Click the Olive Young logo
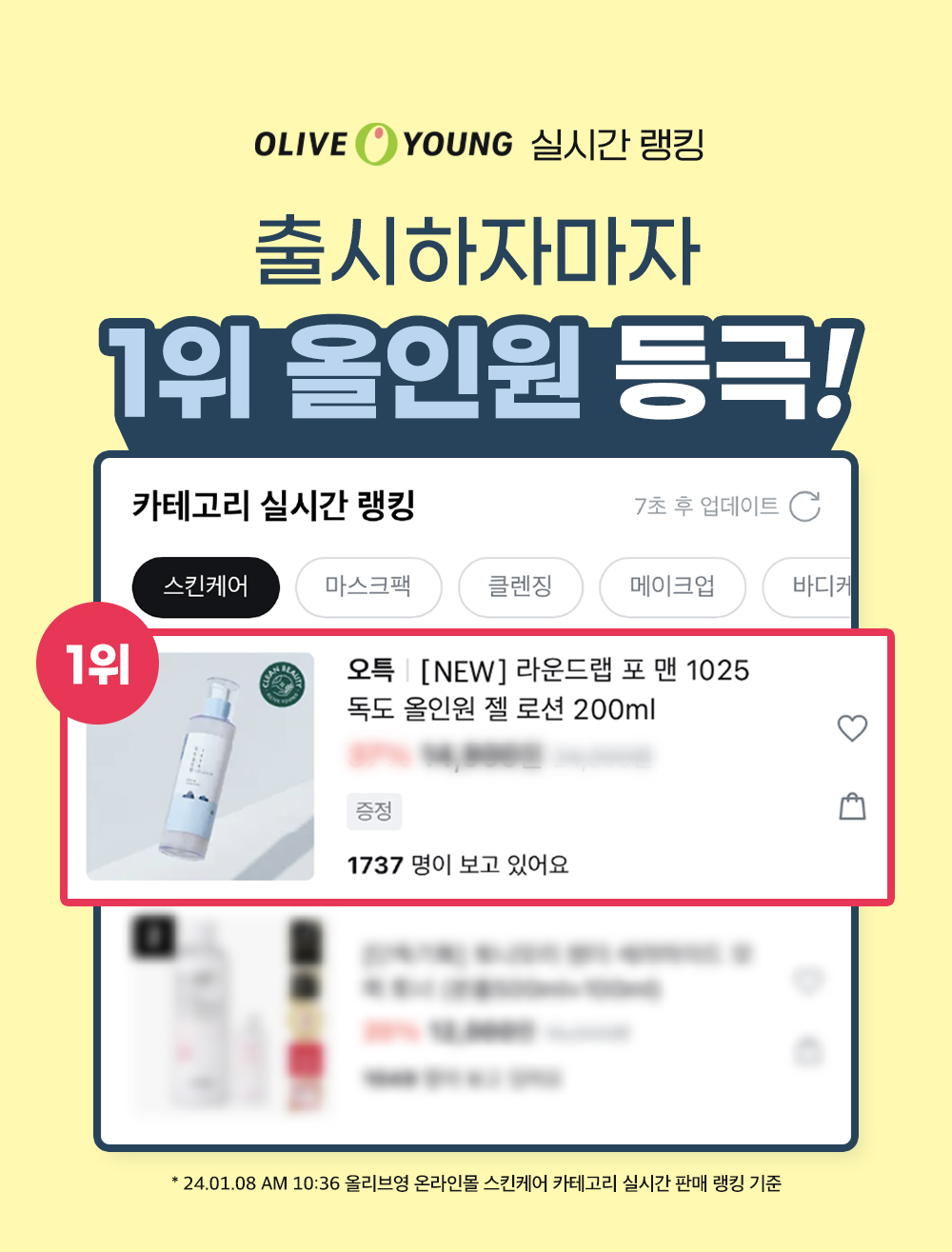952x1252 pixels. tap(384, 145)
